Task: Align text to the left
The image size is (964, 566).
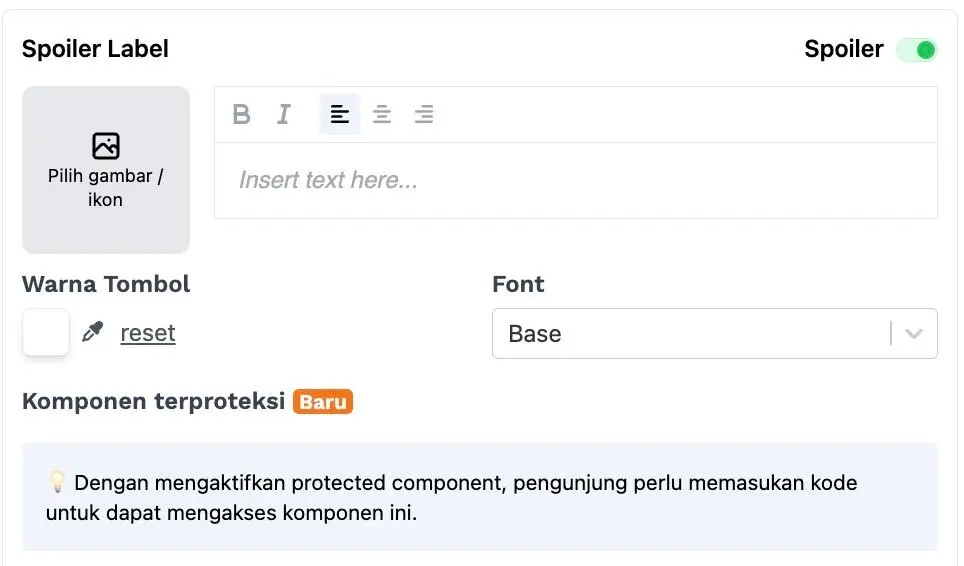Action: 340,114
